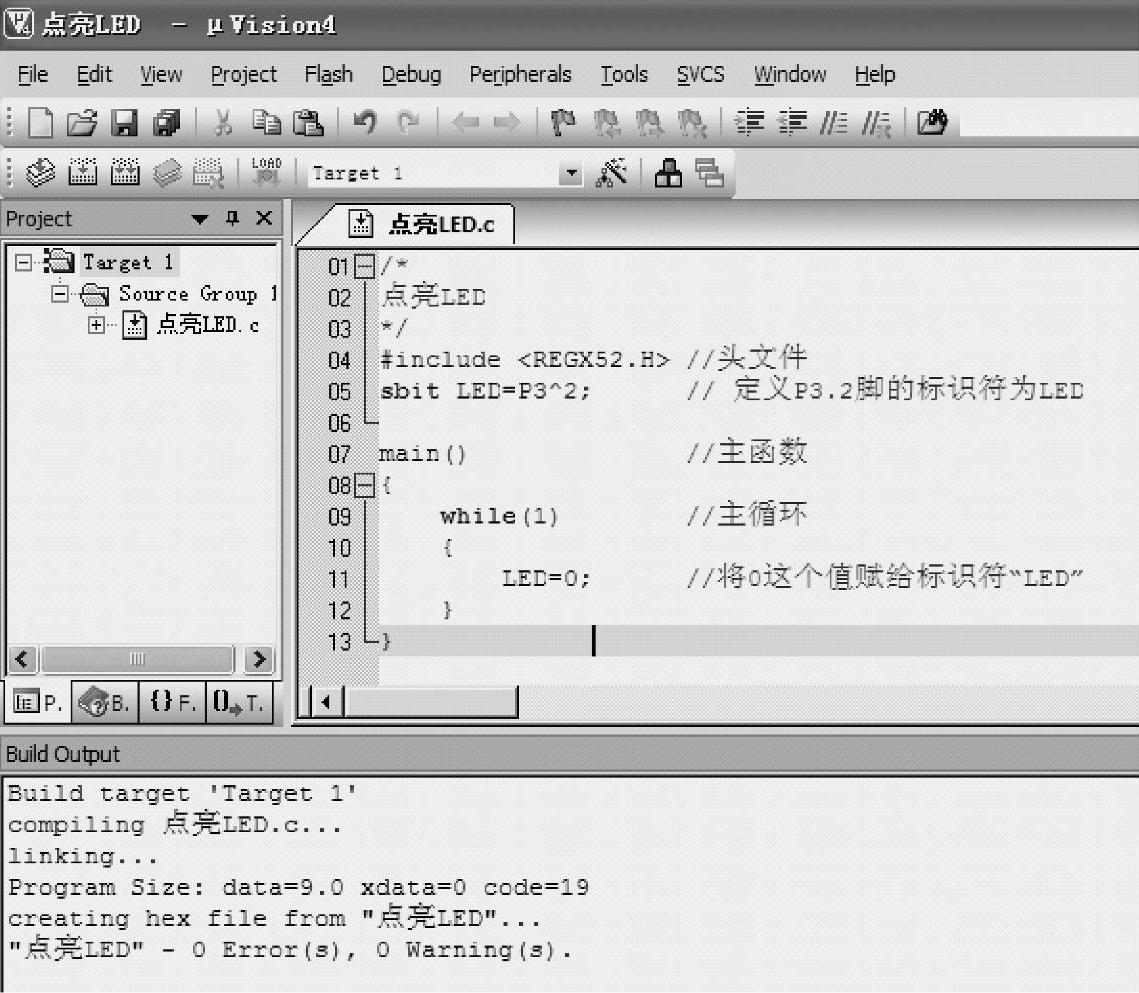Viewport: 1139px width, 993px height.
Task: Open Manage Multi-Project Workspace icon
Action: (x=709, y=173)
